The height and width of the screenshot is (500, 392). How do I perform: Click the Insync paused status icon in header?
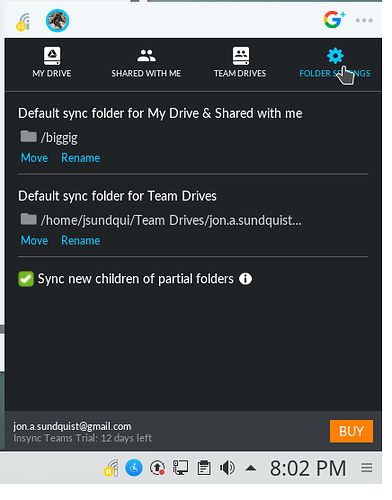tap(23, 22)
